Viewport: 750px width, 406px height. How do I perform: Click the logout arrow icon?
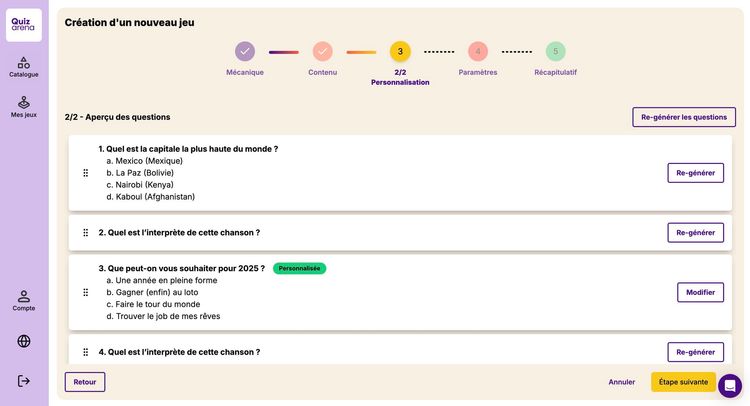23,381
